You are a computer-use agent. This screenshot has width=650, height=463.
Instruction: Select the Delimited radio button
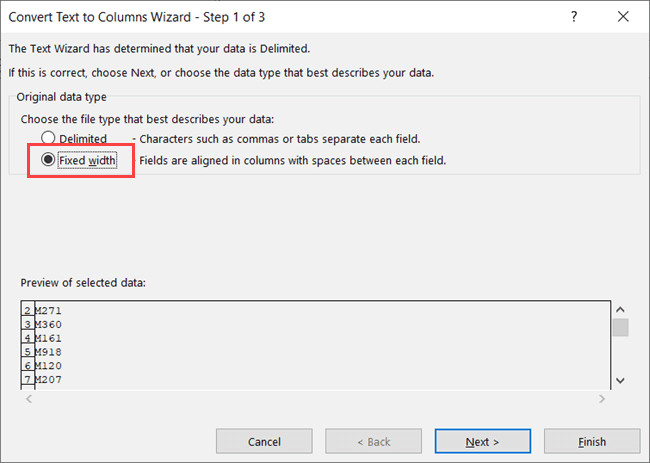point(48,138)
